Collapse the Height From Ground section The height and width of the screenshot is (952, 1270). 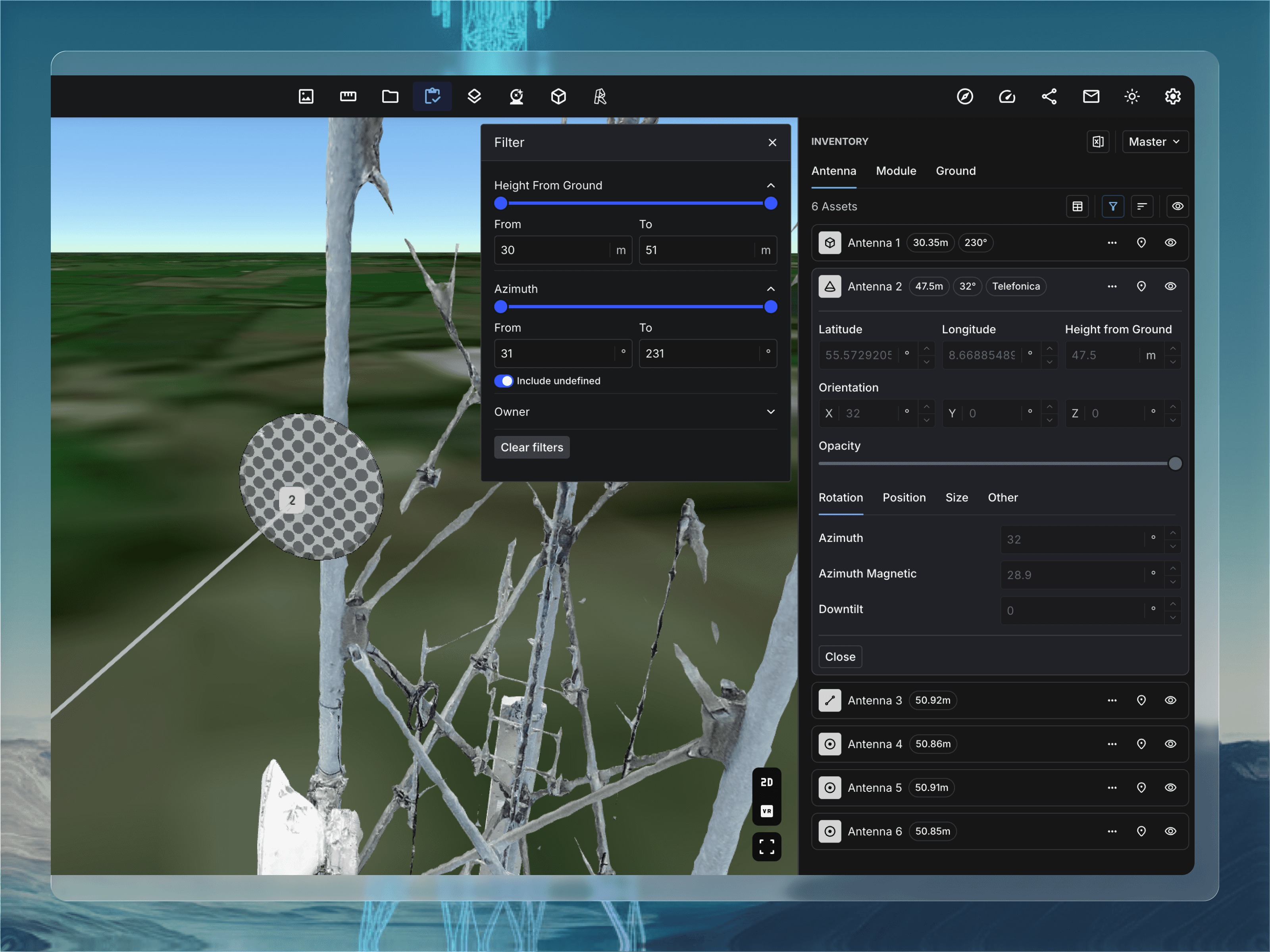[770, 185]
